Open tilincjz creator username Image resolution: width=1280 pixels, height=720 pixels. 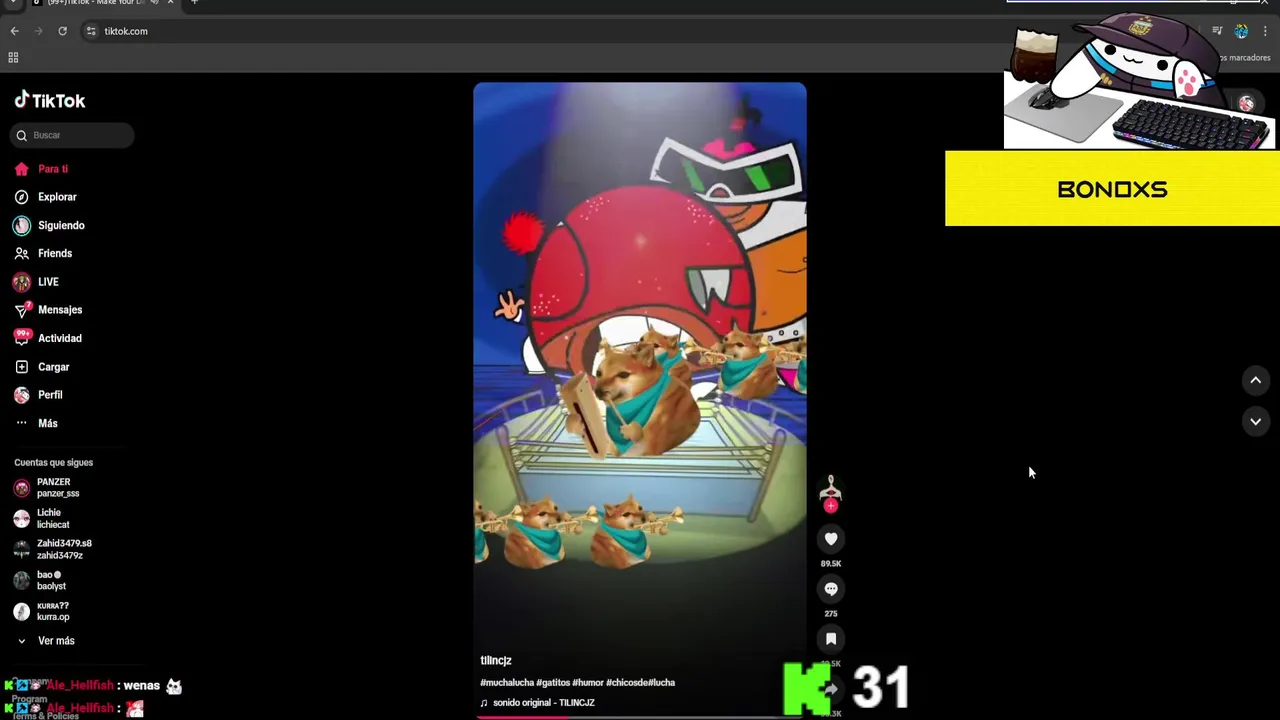[496, 660]
